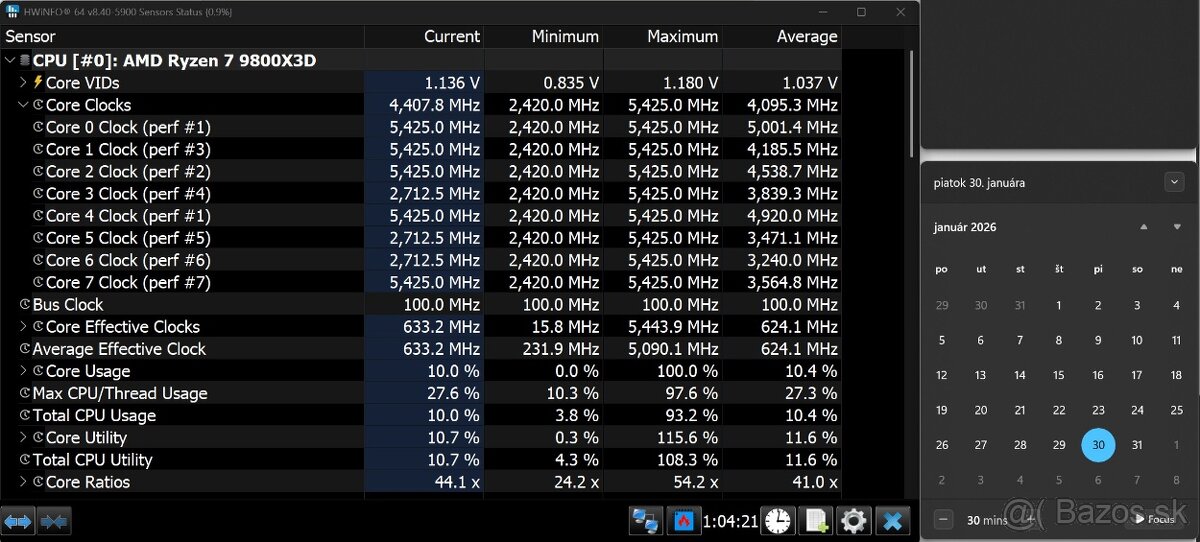Select the Bus Clock row

pos(420,305)
